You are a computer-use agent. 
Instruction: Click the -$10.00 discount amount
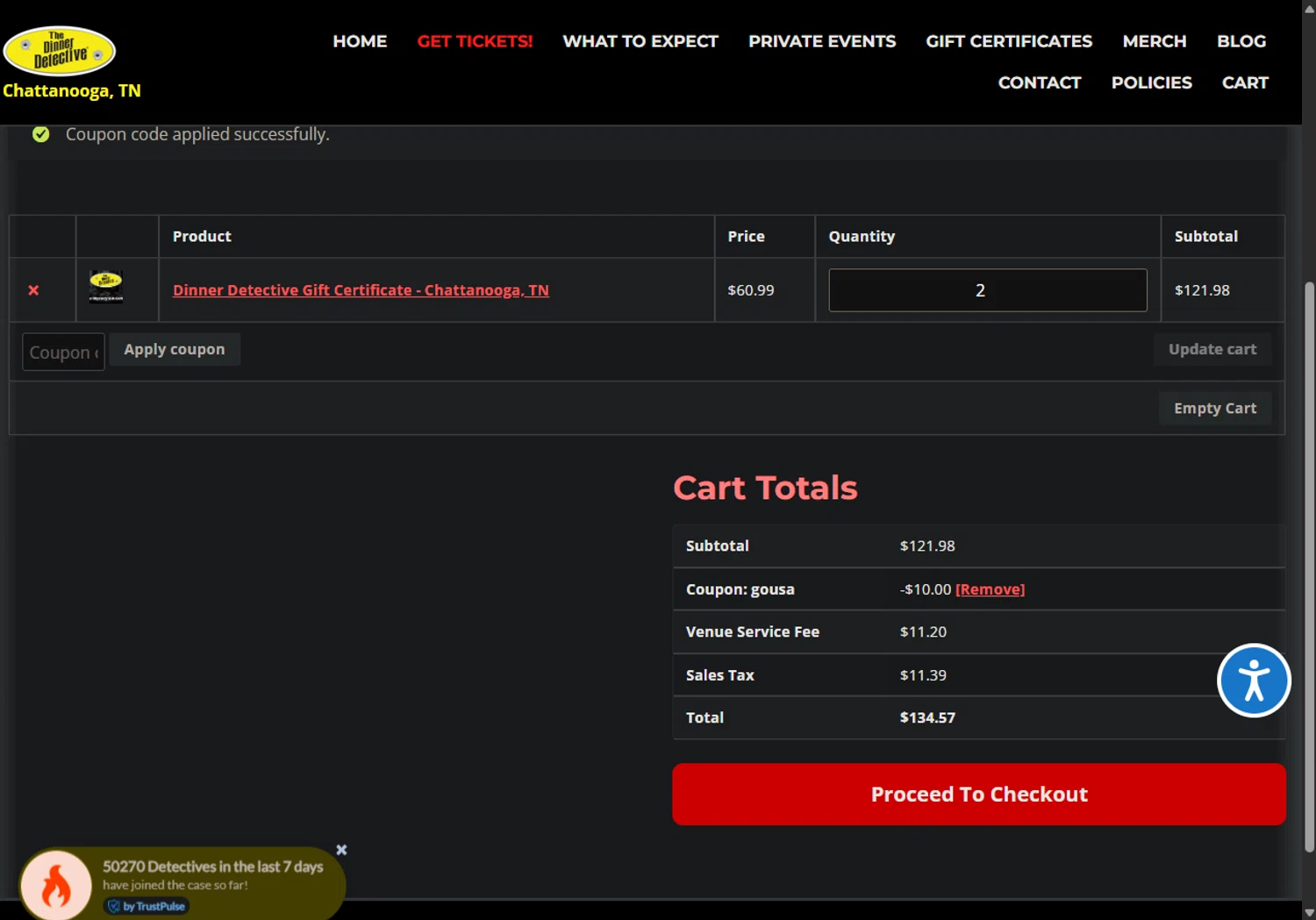click(926, 589)
